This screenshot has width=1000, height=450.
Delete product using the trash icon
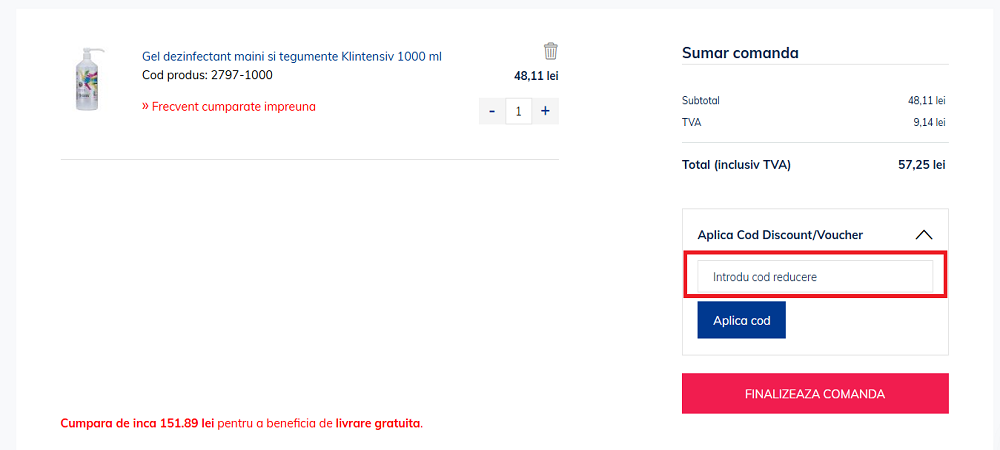tap(551, 51)
